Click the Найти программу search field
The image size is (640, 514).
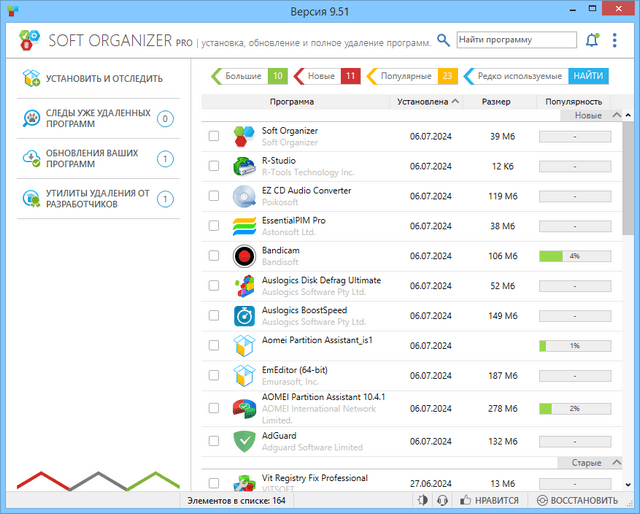click(515, 40)
